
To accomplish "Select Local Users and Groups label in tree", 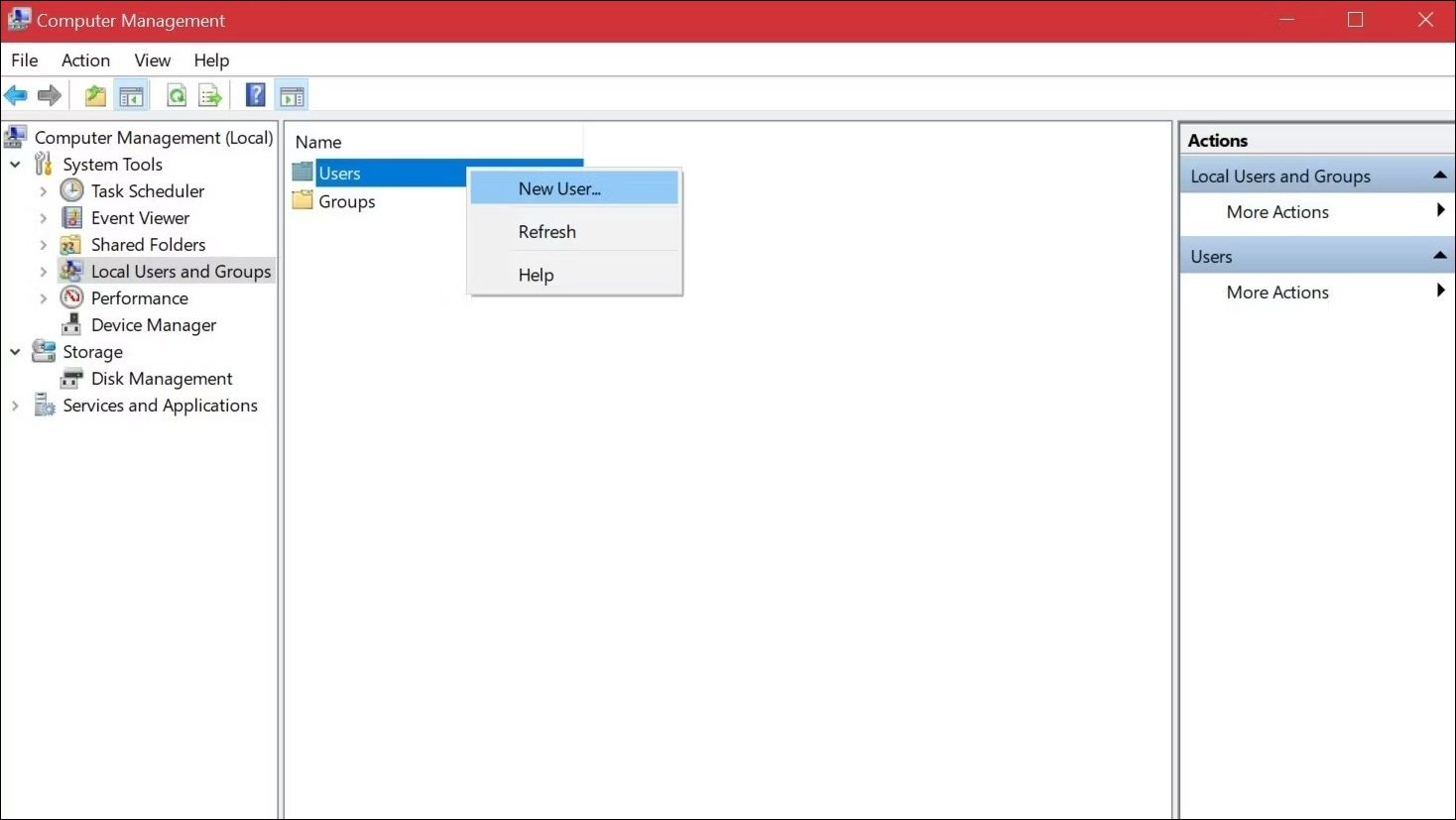I will [x=181, y=272].
